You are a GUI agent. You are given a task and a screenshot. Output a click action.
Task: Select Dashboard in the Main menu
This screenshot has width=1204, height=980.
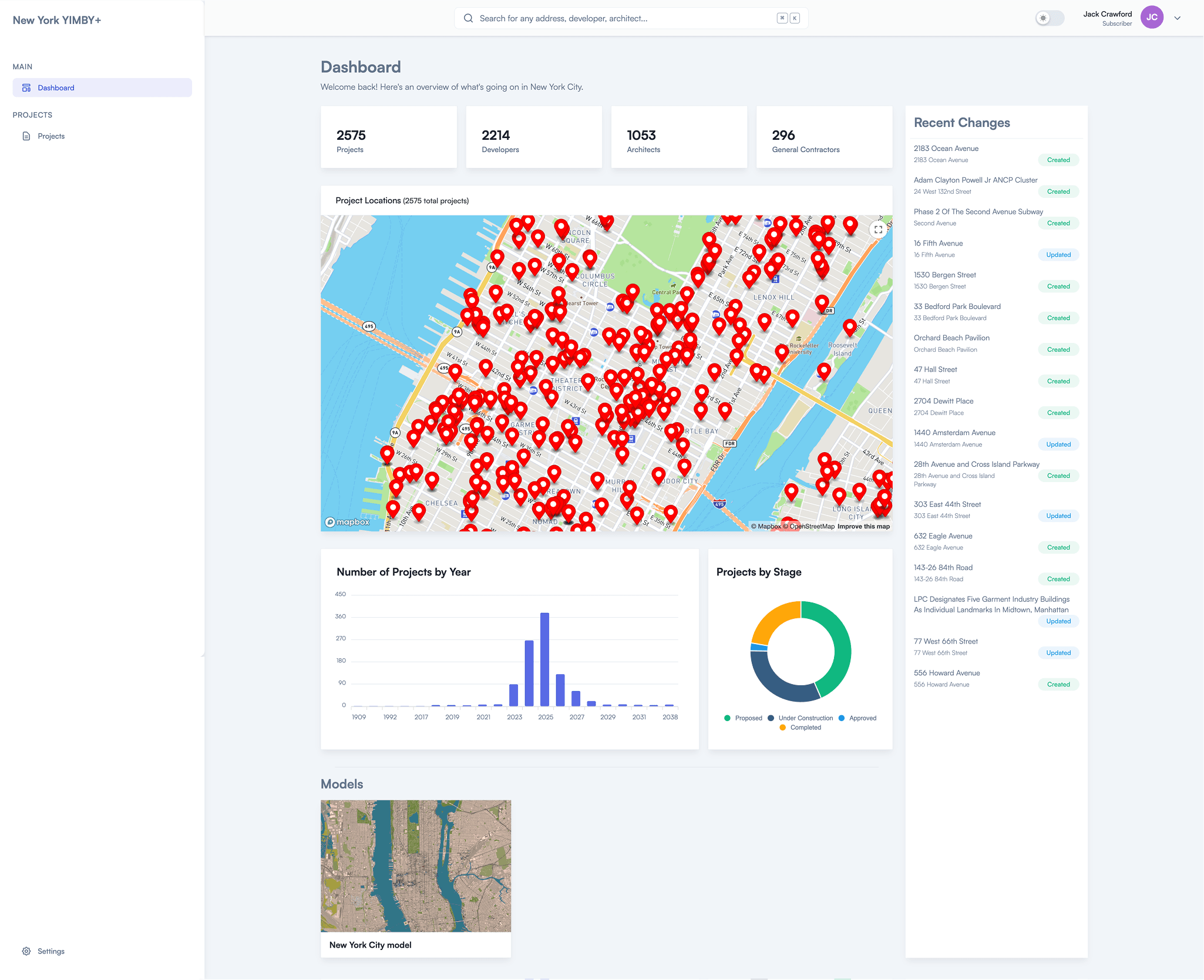[x=56, y=87]
